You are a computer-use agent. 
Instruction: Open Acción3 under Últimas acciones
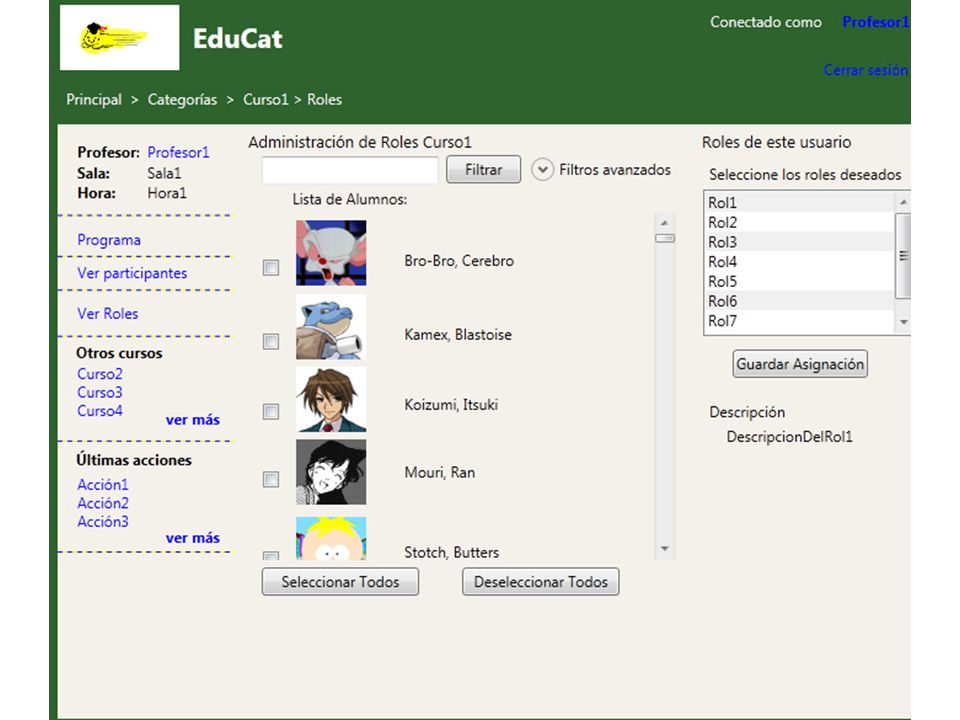click(x=103, y=521)
